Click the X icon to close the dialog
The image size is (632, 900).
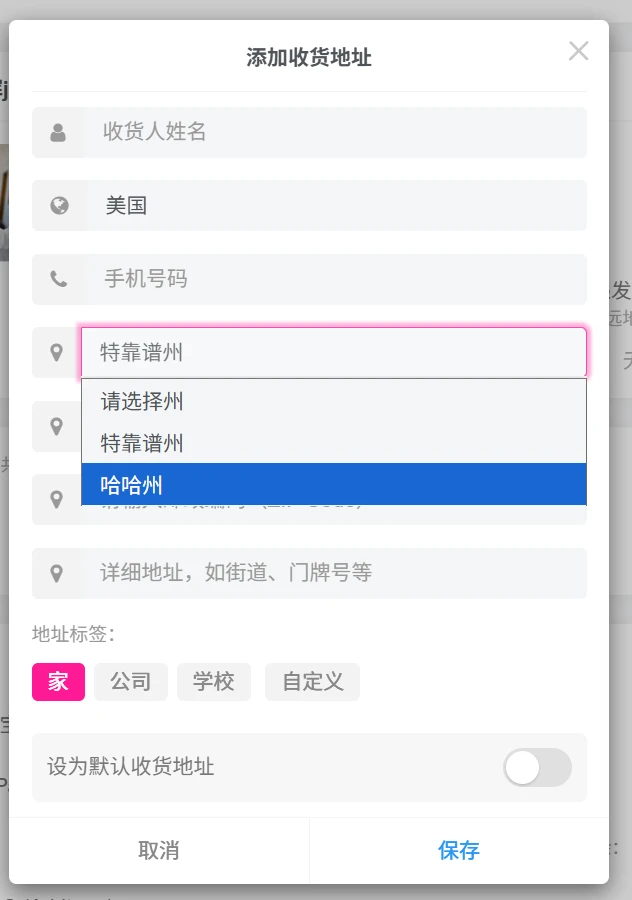click(x=578, y=51)
